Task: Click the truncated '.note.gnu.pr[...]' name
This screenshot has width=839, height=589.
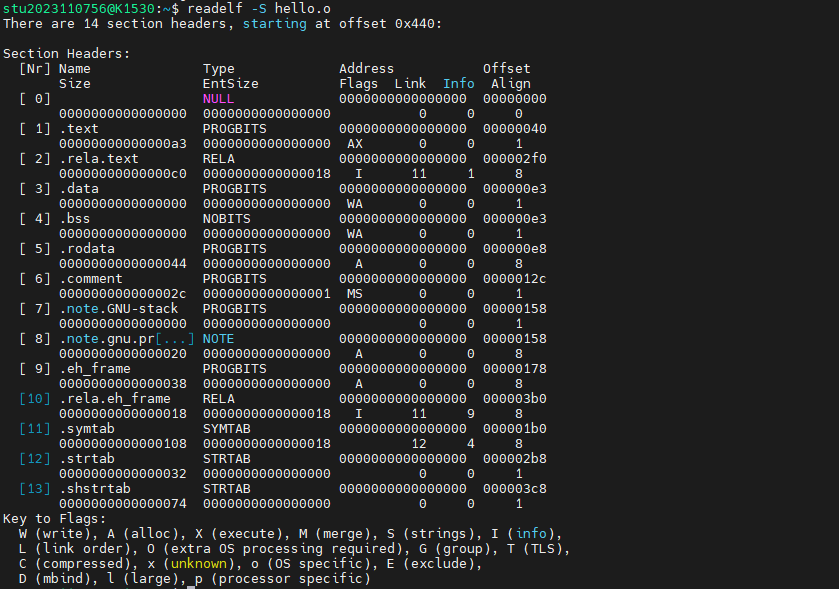Action: 126,338
